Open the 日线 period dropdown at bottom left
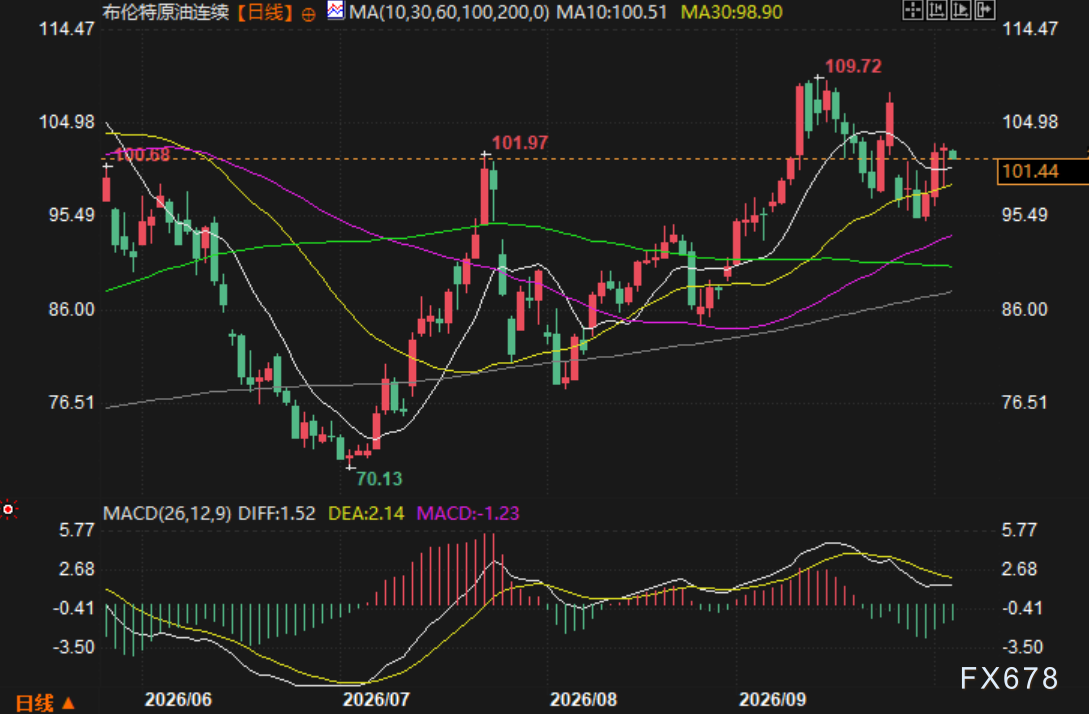Image resolution: width=1089 pixels, height=714 pixels. pyautogui.click(x=44, y=703)
